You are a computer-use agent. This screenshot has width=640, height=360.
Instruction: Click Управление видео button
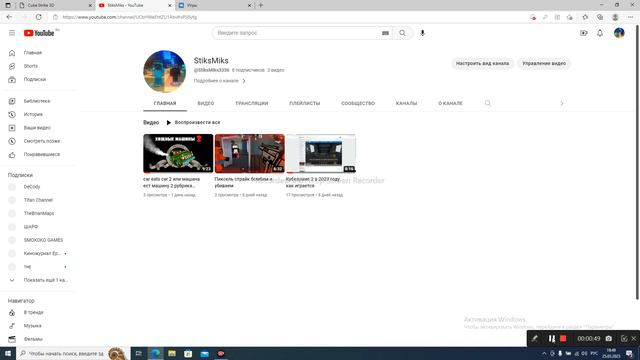[544, 64]
